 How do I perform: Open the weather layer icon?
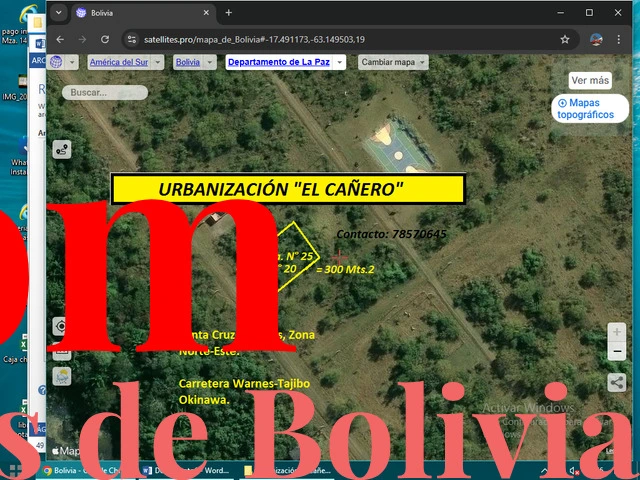click(61, 377)
